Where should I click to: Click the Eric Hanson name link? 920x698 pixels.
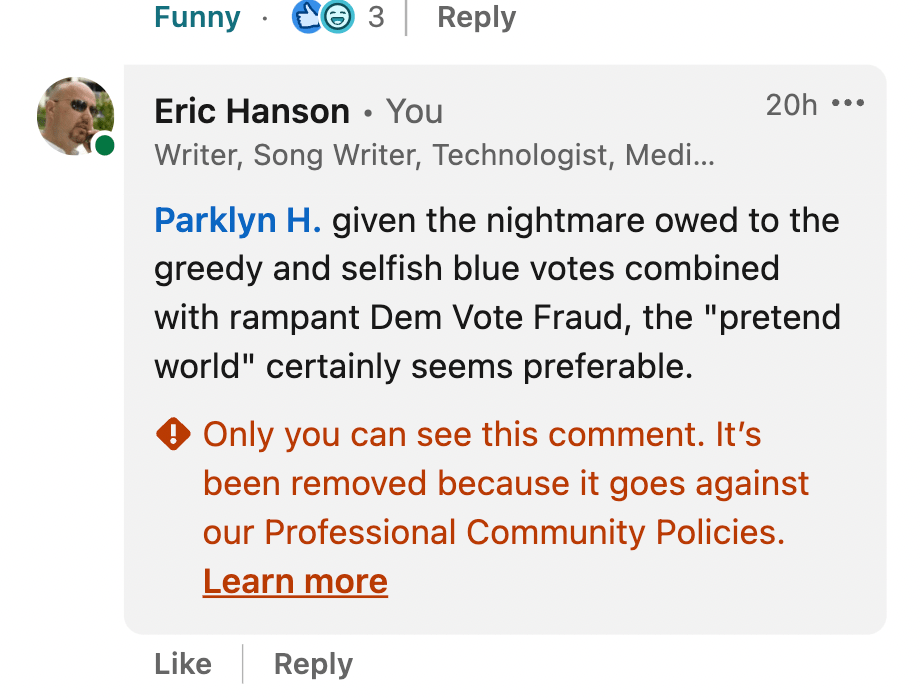(252, 112)
